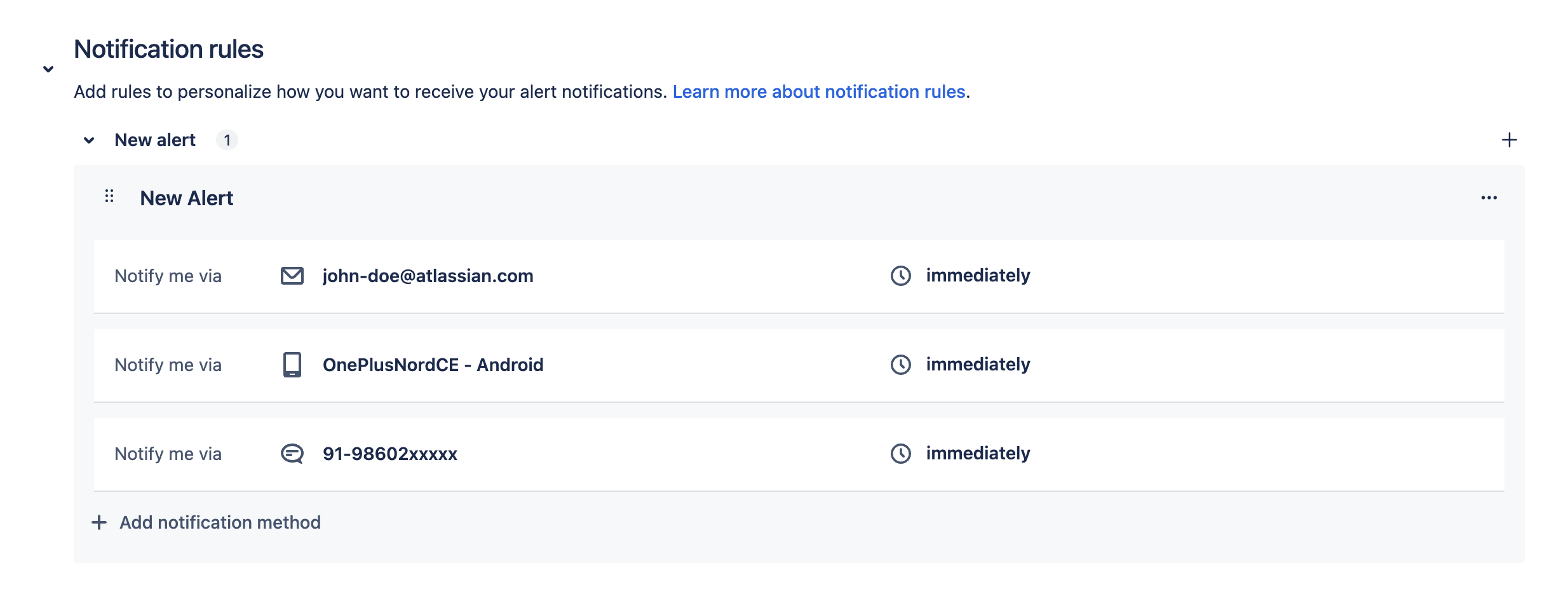The height and width of the screenshot is (596, 1568).
Task: Collapse the New alert group chevron
Action: pos(89,140)
